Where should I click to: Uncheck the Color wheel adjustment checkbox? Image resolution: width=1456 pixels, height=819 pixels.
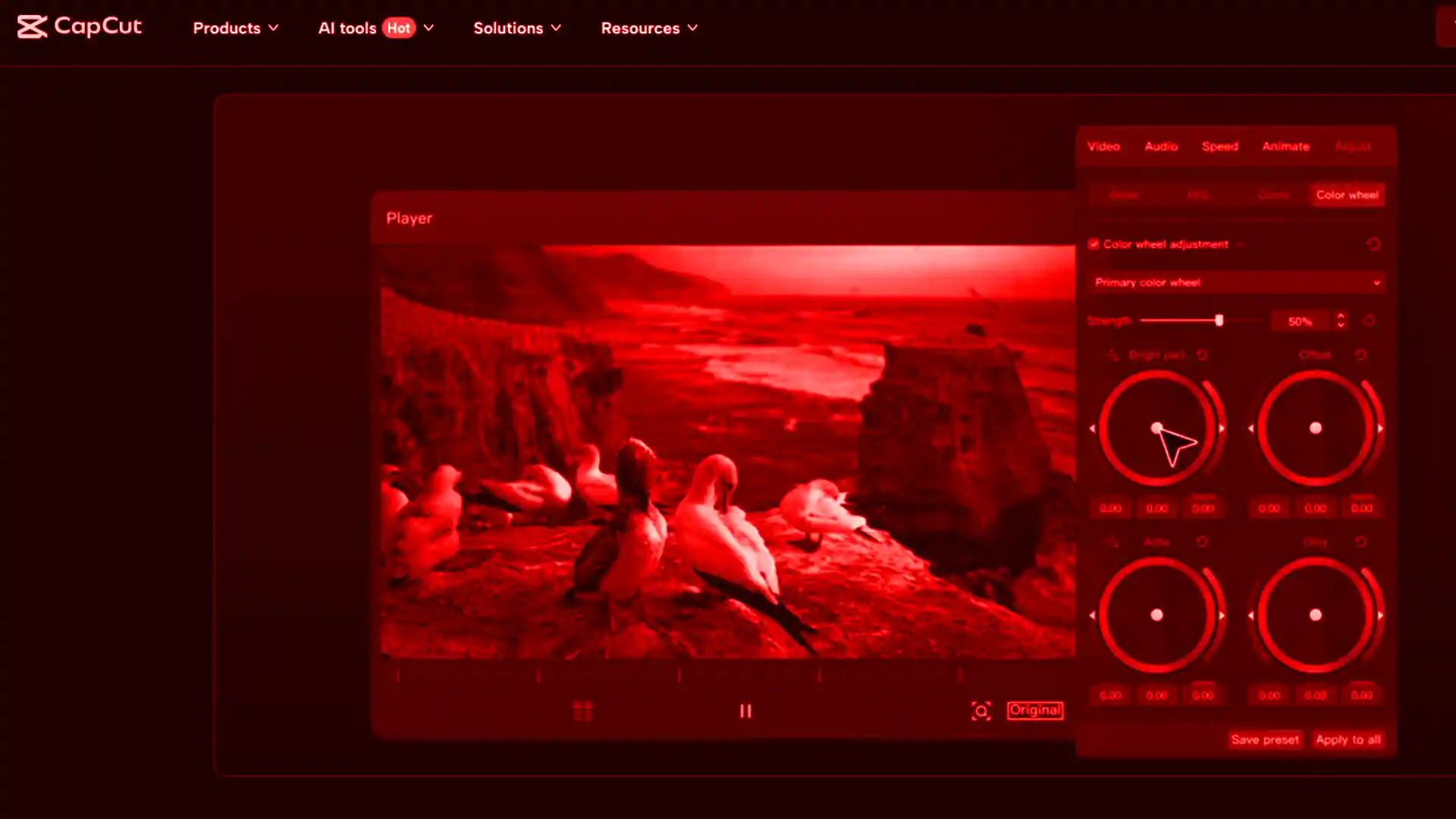[1094, 244]
